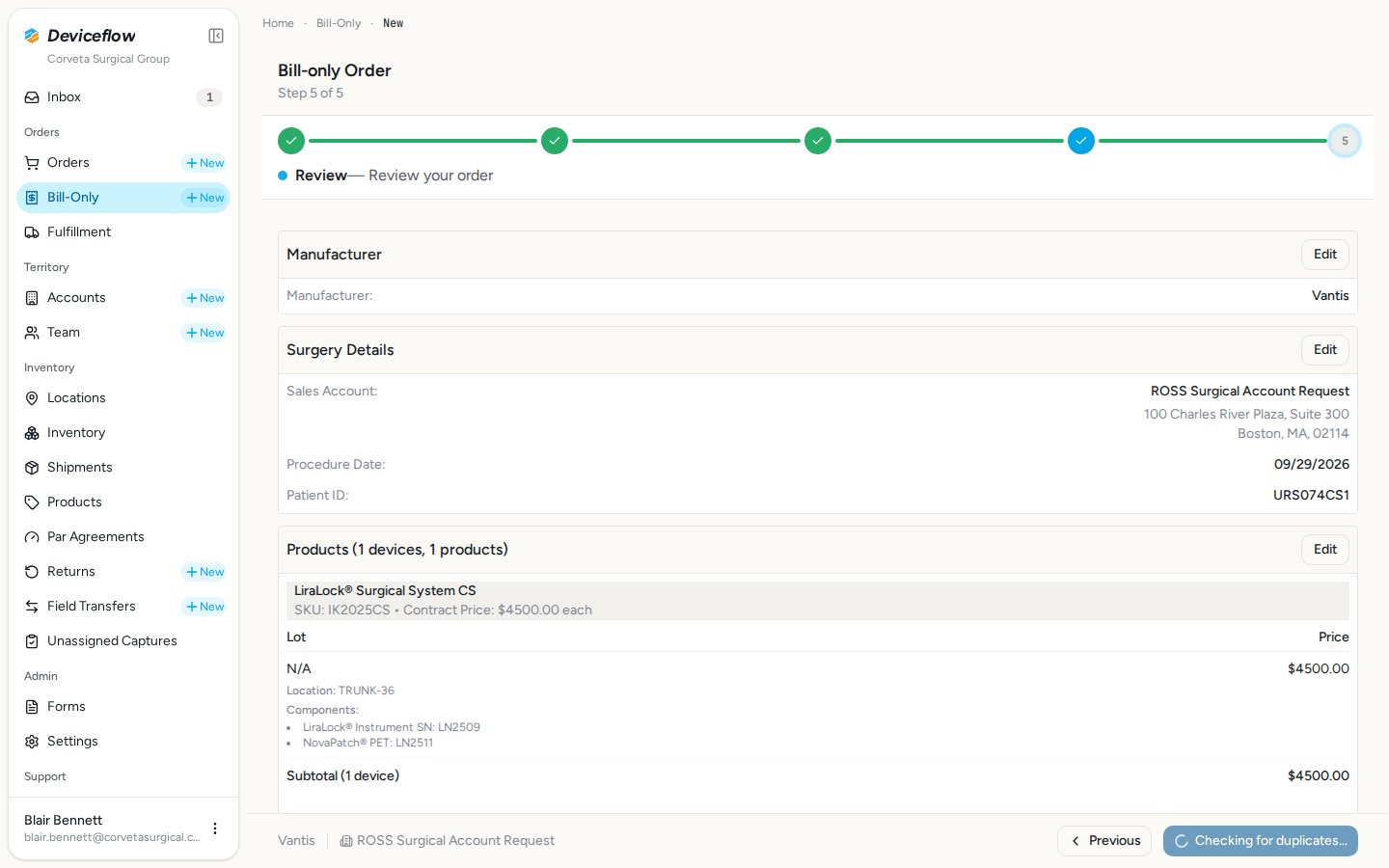Edit the Manufacturer section
The height and width of the screenshot is (868, 1389).
point(1325,255)
